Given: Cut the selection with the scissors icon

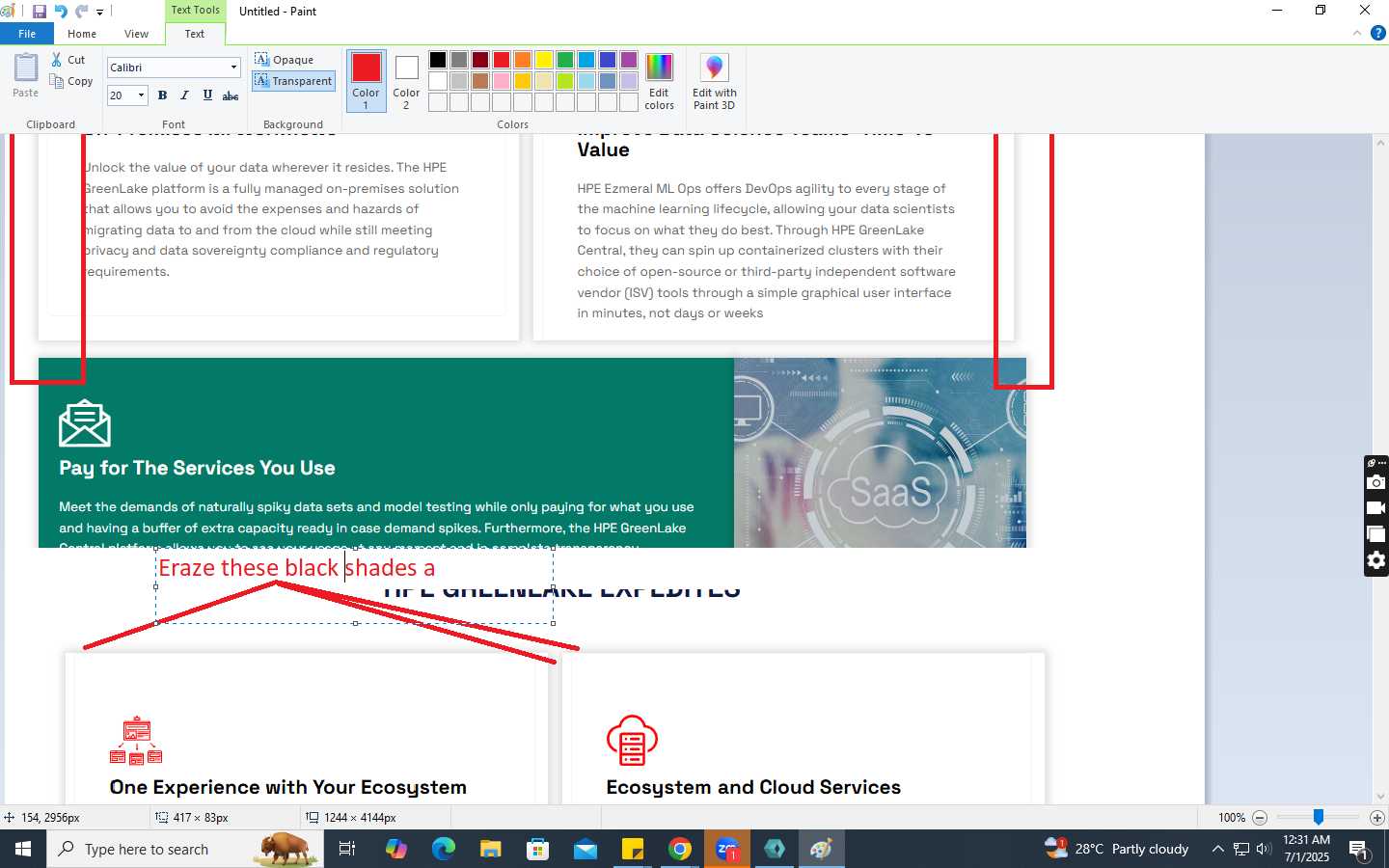Looking at the screenshot, I should tap(68, 60).
